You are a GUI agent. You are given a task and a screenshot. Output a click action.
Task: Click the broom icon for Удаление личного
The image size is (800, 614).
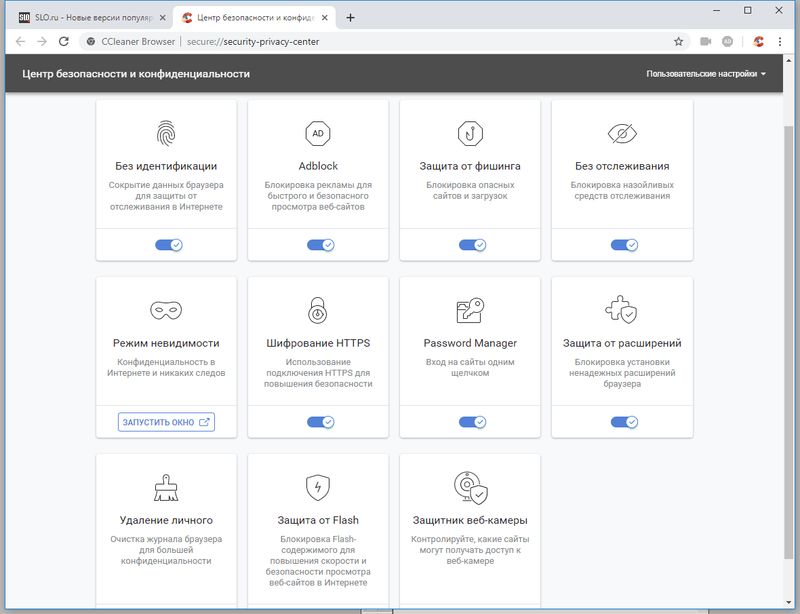click(x=166, y=487)
